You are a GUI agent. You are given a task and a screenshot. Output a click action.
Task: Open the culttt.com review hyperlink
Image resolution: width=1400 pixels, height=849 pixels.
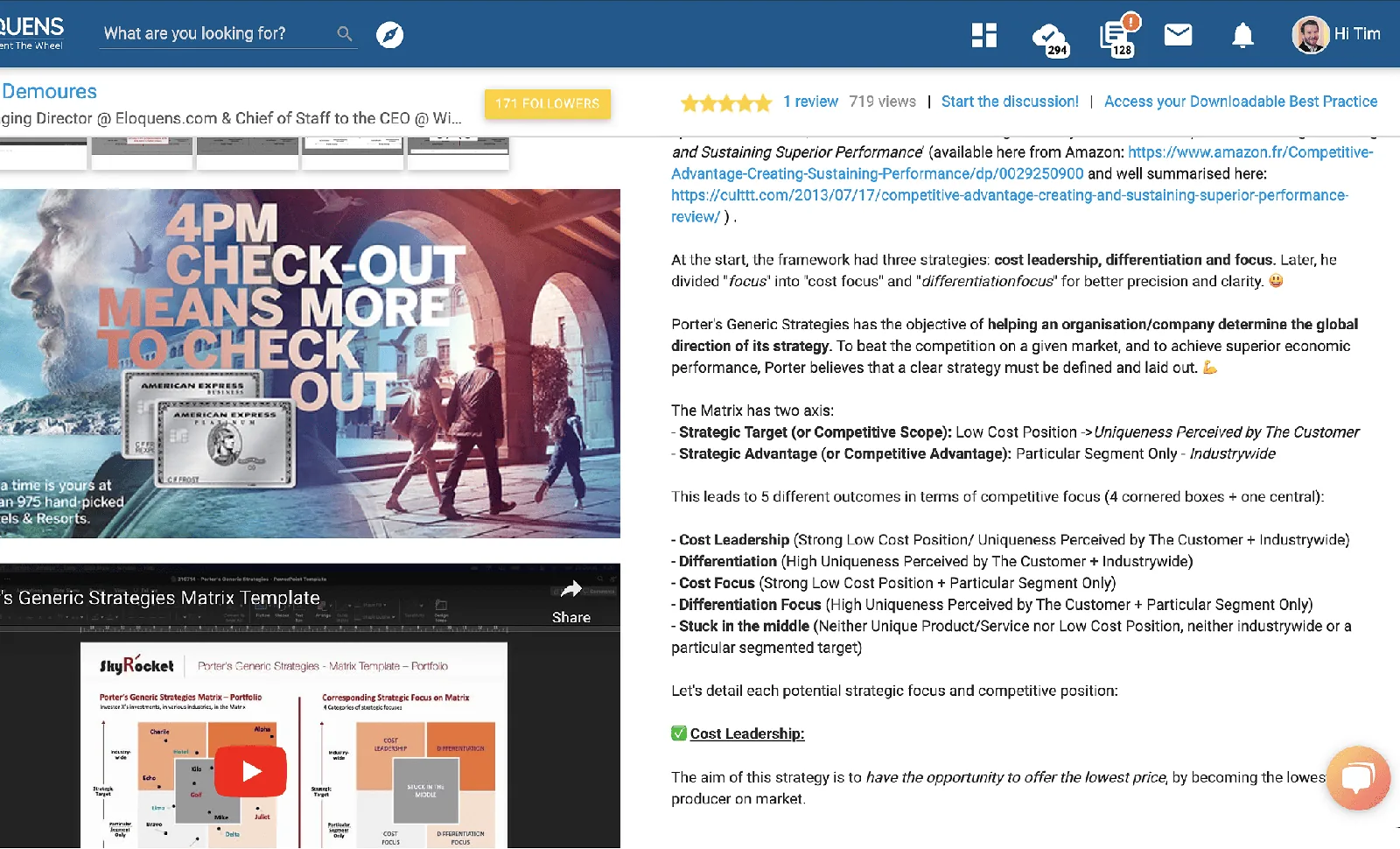1010,206
